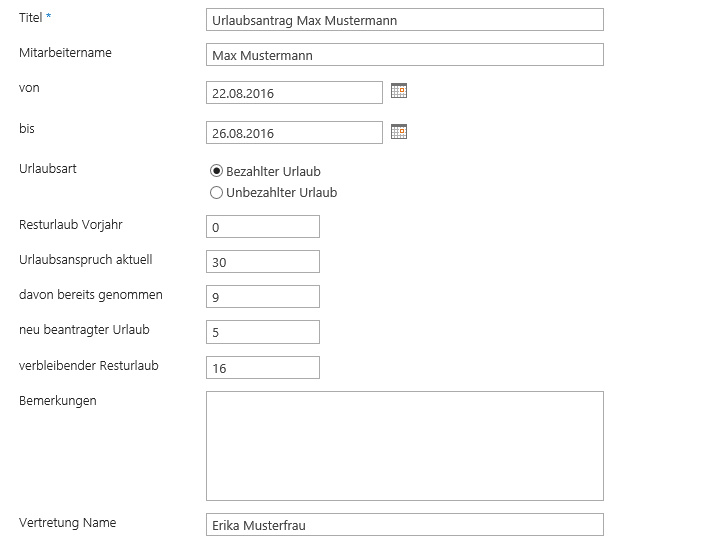Open calendar picker for 'bis' date
The image size is (720, 543).
pyautogui.click(x=399, y=131)
